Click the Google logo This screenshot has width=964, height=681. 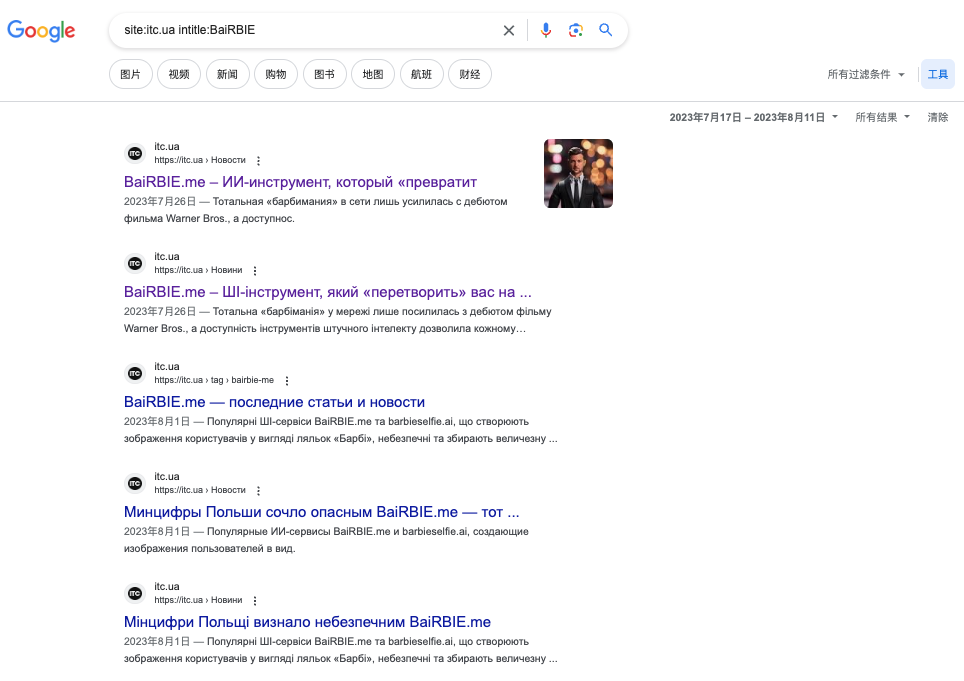click(x=41, y=30)
